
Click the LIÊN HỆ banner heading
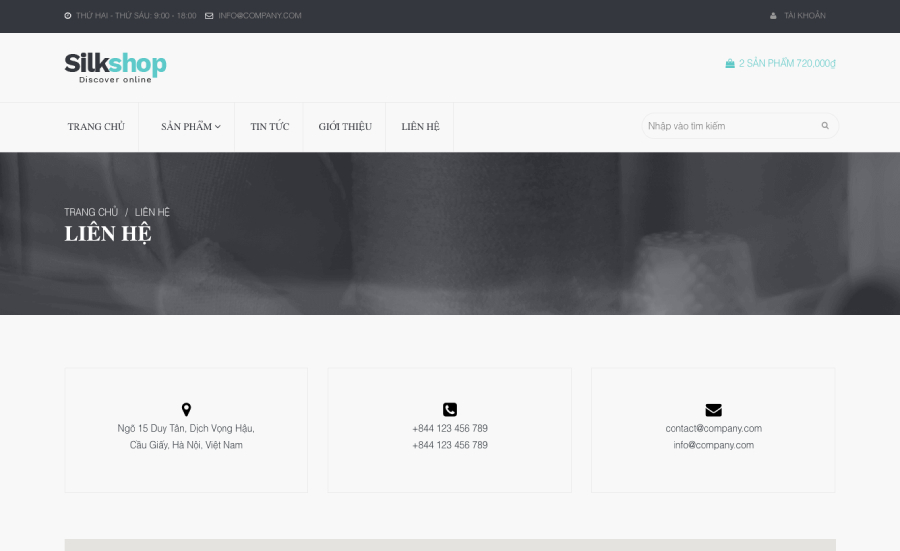click(108, 234)
